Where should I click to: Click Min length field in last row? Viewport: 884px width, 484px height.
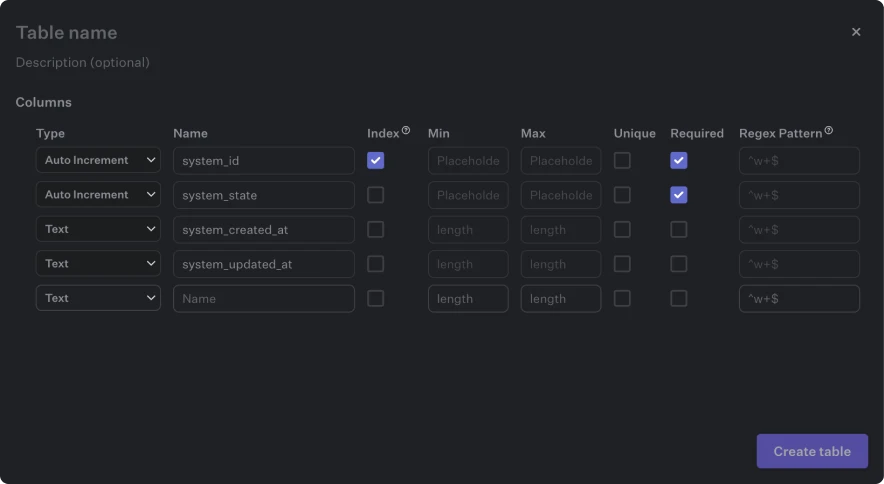468,299
